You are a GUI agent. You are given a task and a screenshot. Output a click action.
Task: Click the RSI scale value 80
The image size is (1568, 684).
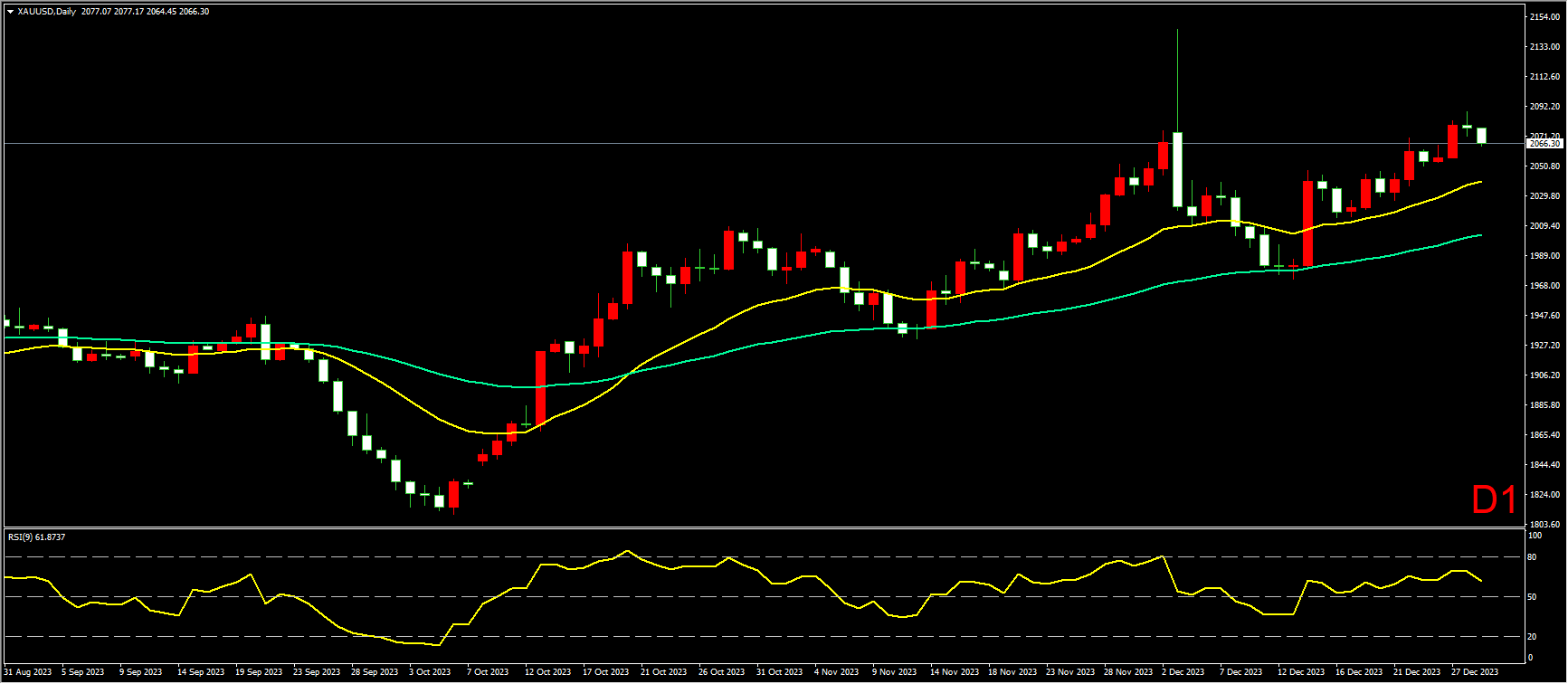point(1533,557)
